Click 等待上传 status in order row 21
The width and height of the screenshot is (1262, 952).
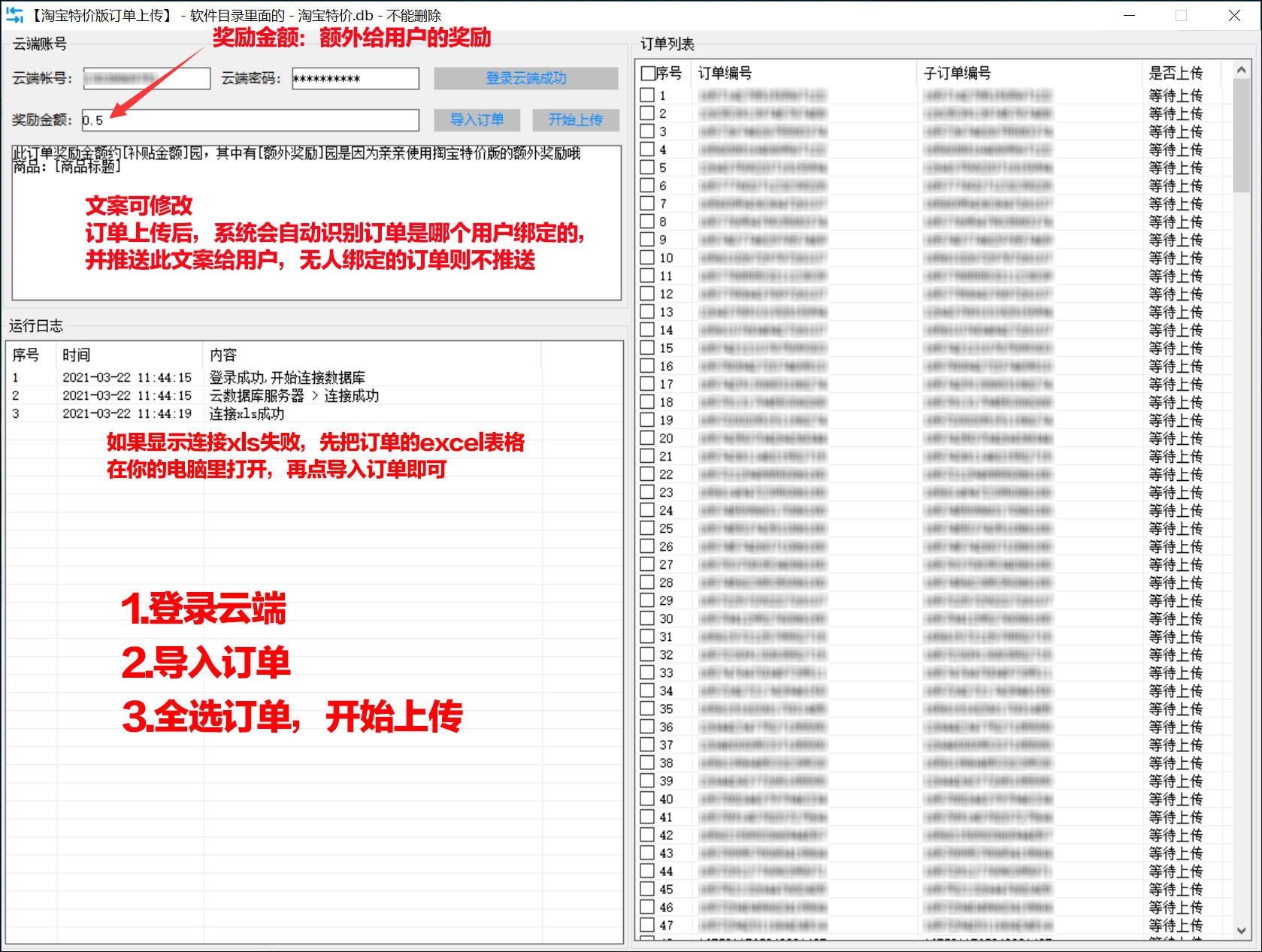click(x=1176, y=456)
